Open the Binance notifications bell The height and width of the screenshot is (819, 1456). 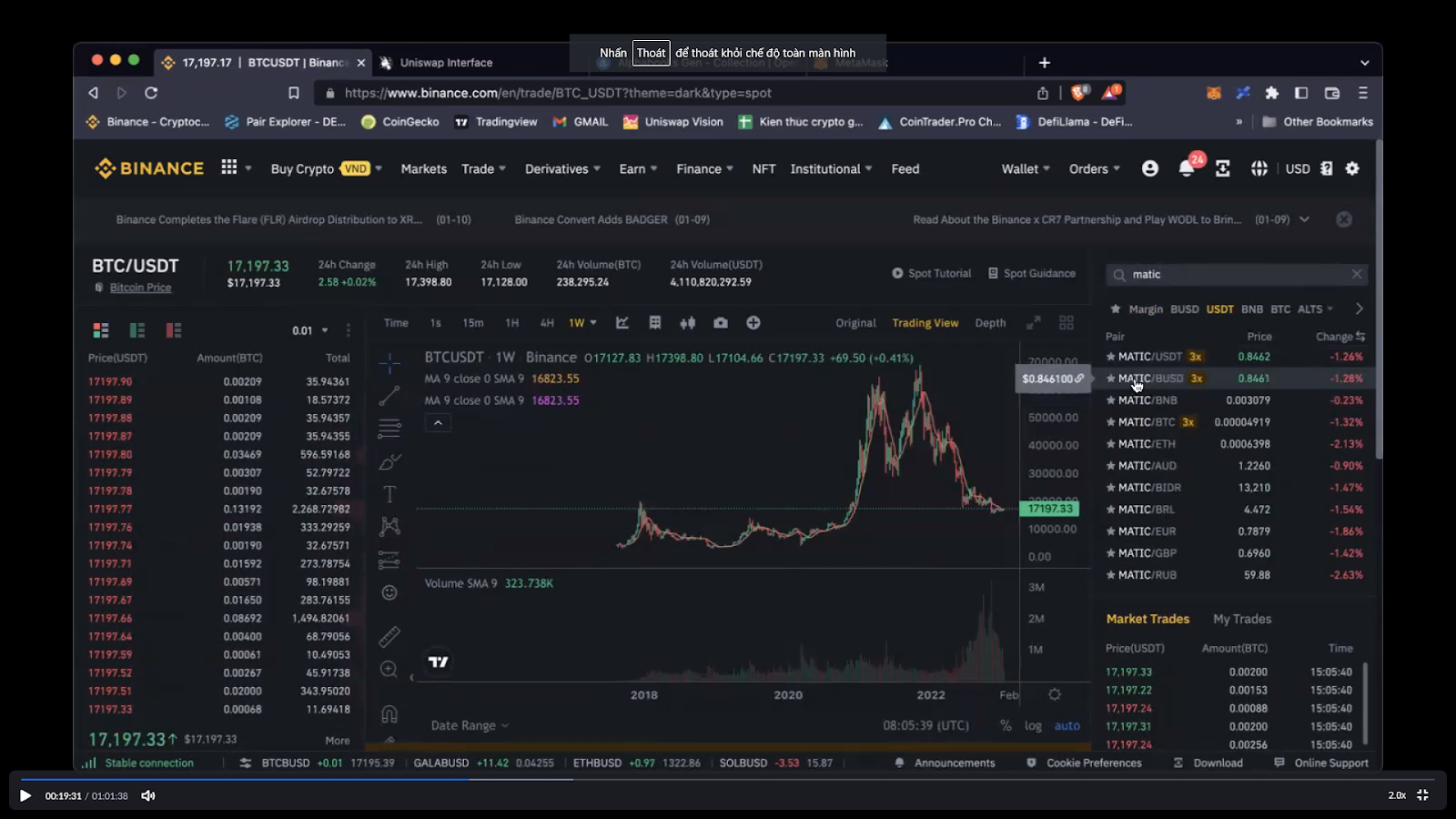pos(1187,168)
